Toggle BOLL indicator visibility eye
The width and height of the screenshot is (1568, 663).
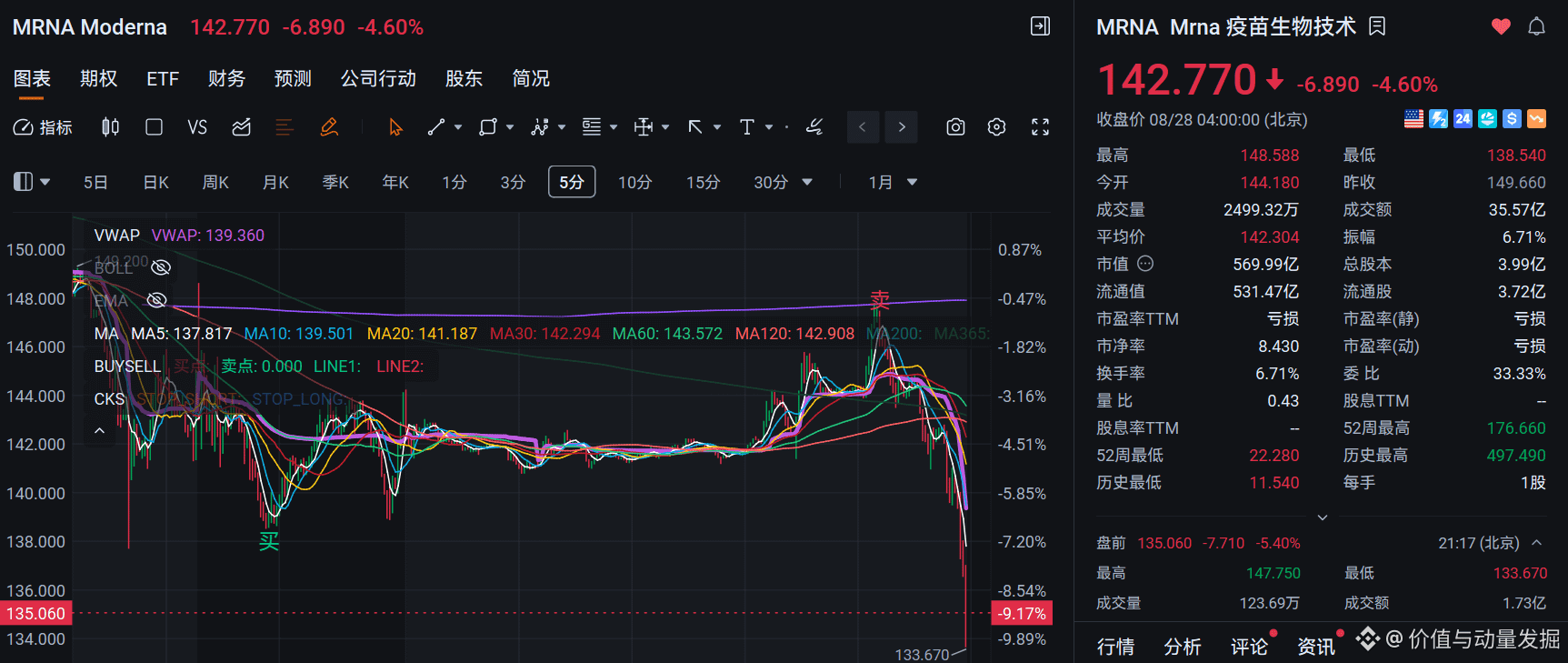coord(161,267)
